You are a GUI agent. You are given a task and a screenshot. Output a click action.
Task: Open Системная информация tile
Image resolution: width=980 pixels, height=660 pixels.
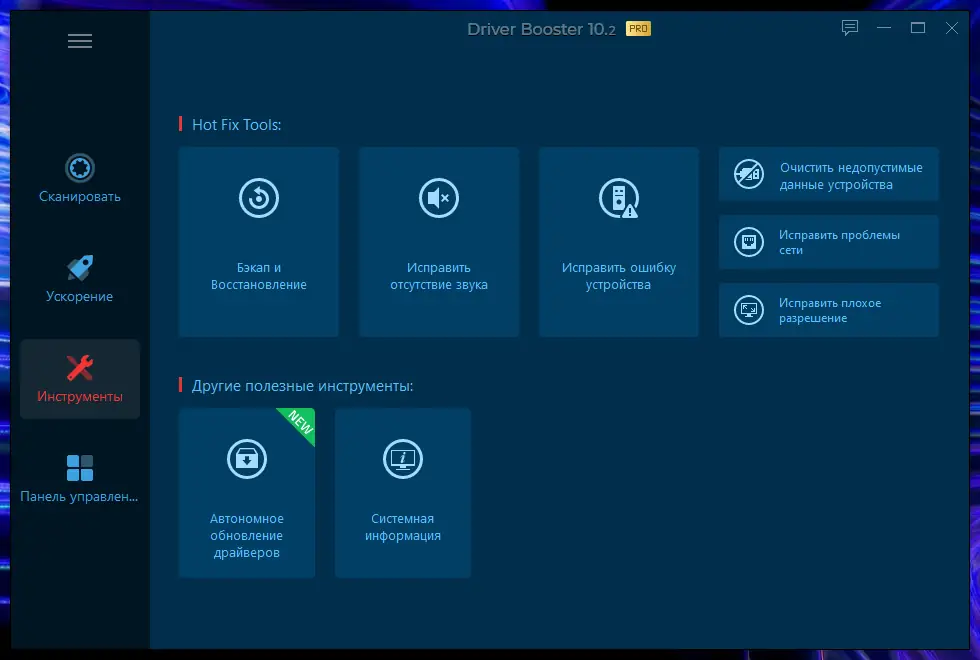tap(403, 493)
